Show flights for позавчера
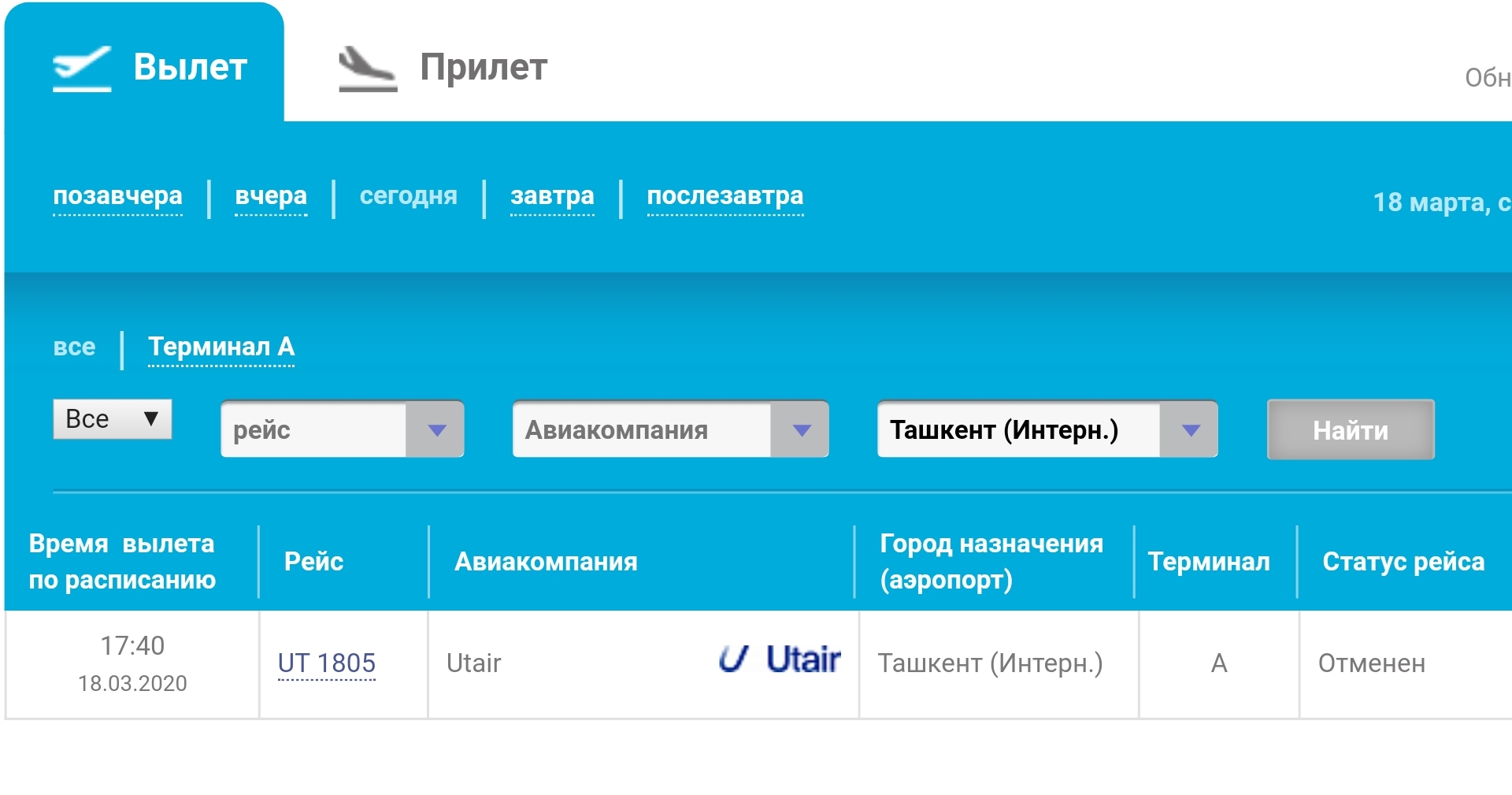Screen dimensions: 1512x795 point(117,195)
